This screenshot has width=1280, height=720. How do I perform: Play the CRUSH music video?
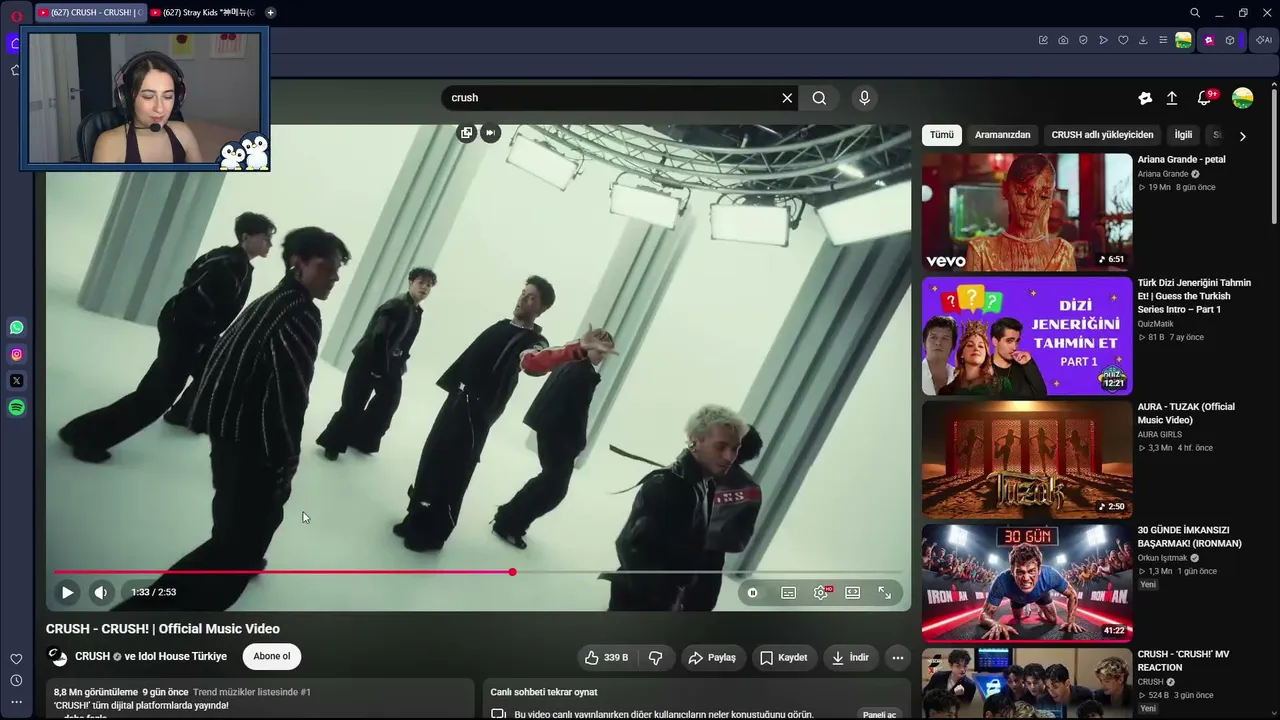[67, 592]
